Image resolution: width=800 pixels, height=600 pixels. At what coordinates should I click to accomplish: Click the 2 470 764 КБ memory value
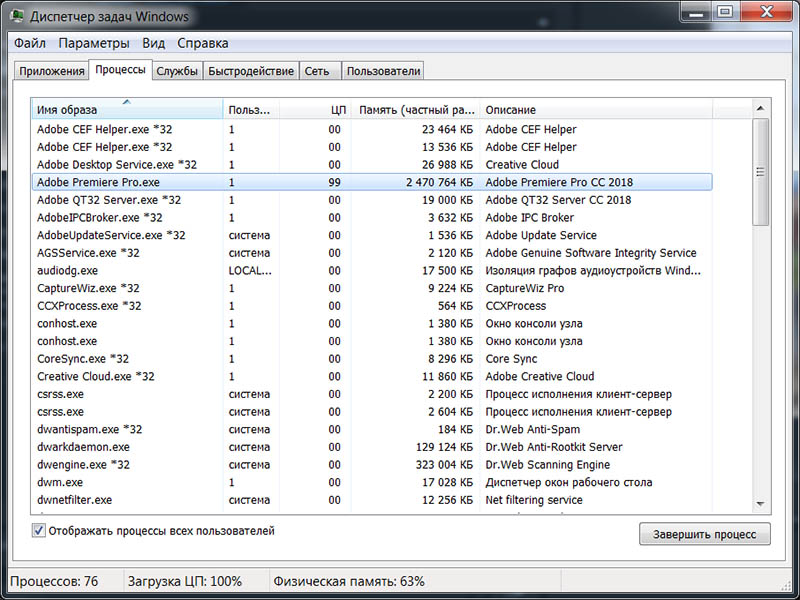[439, 182]
